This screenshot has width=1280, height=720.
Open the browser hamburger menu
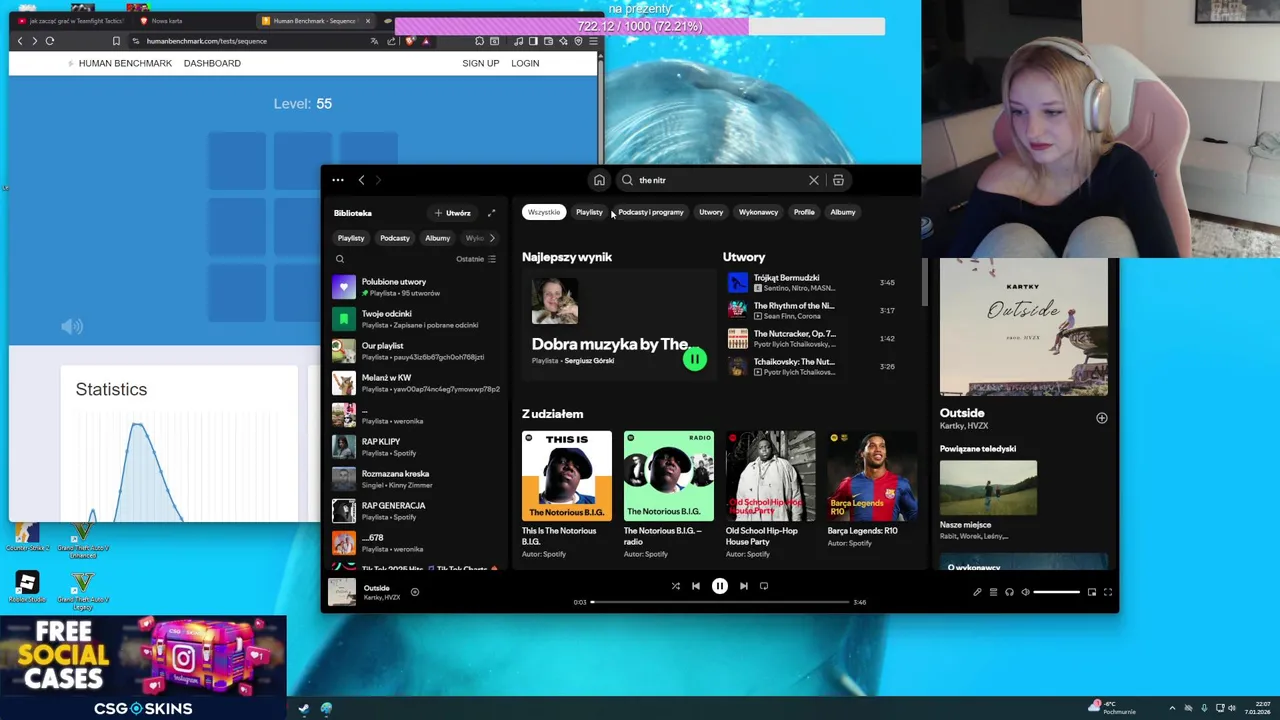coord(593,41)
